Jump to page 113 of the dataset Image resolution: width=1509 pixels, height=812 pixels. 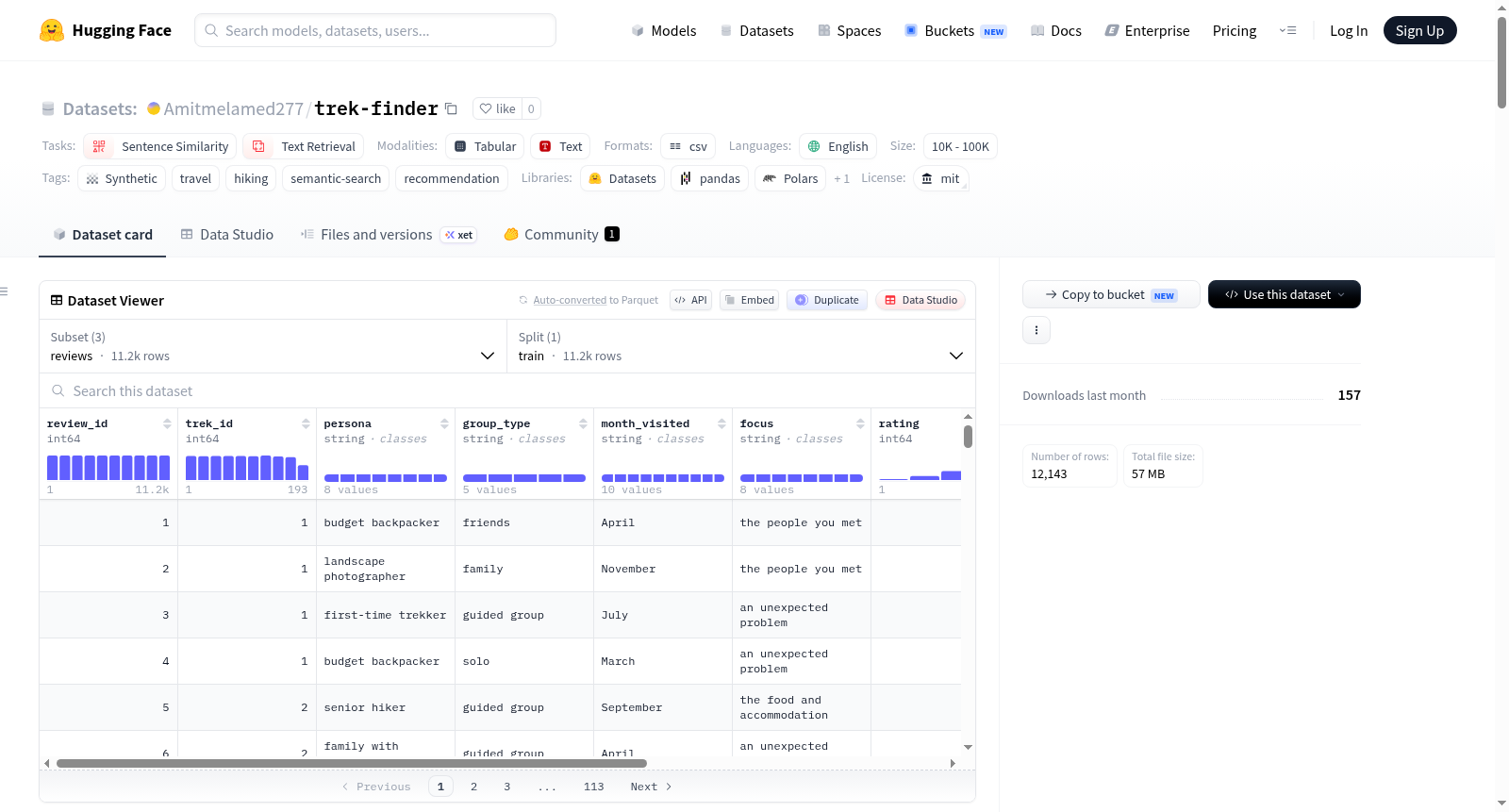[x=593, y=787]
